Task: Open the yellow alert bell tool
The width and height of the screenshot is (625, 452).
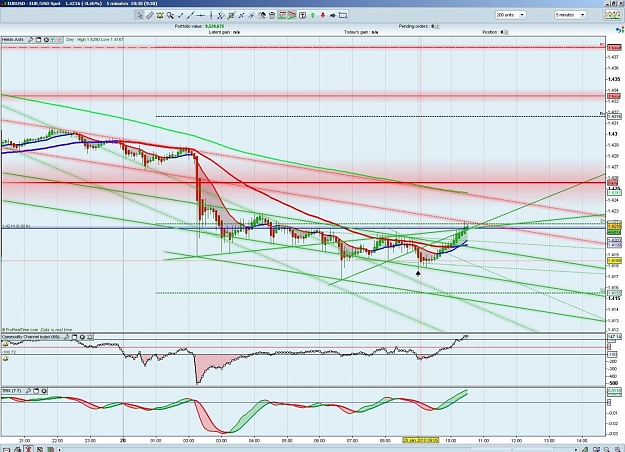Action: click(160, 16)
